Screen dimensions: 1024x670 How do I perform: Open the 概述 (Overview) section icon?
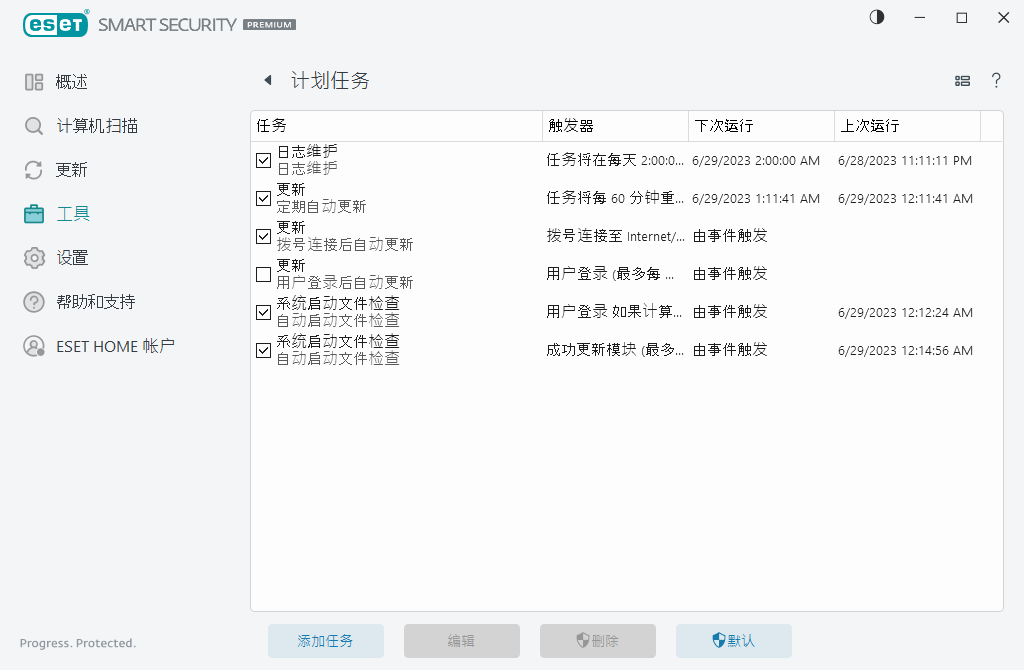[x=33, y=81]
